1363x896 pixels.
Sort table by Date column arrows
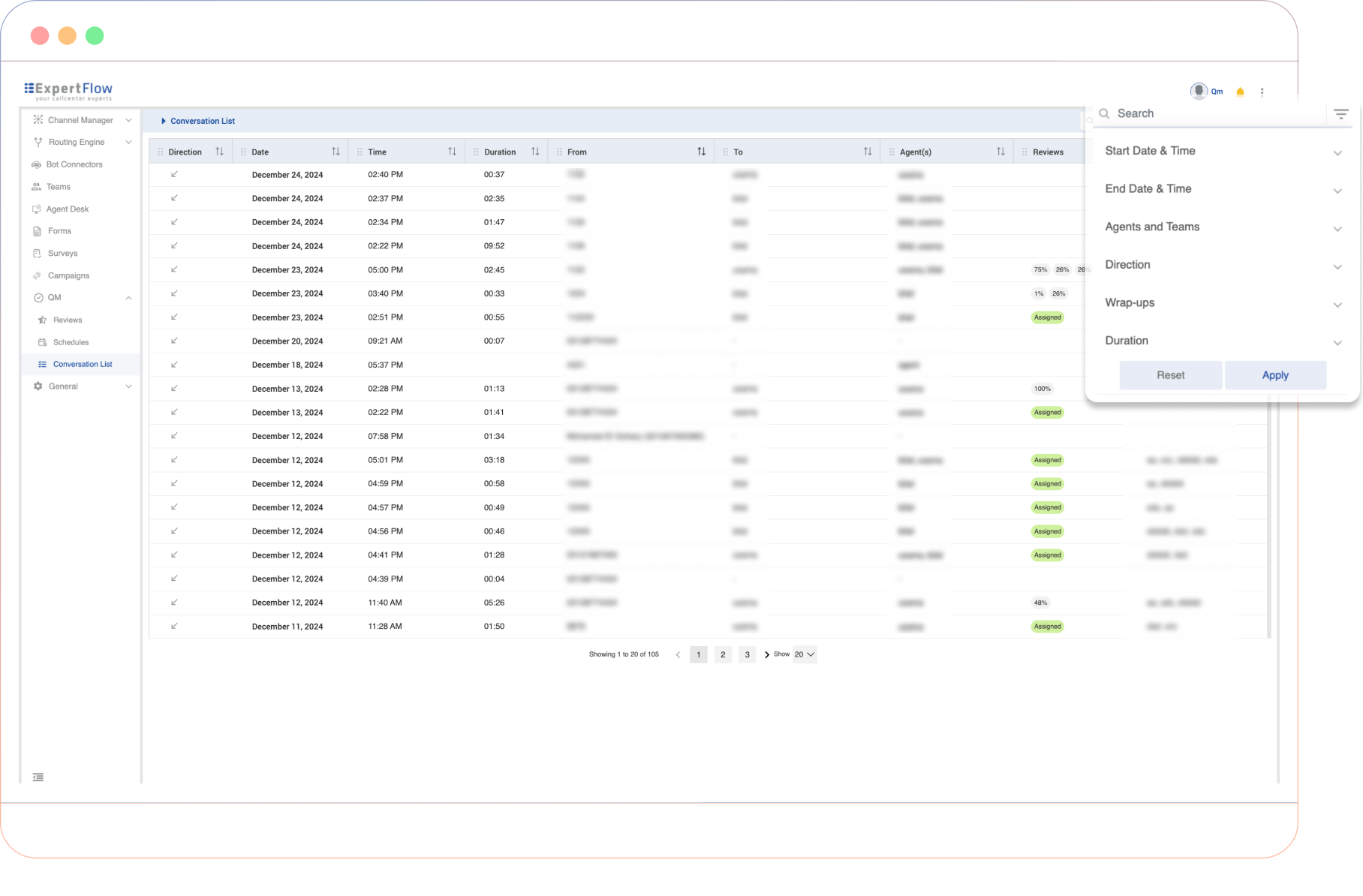click(335, 152)
